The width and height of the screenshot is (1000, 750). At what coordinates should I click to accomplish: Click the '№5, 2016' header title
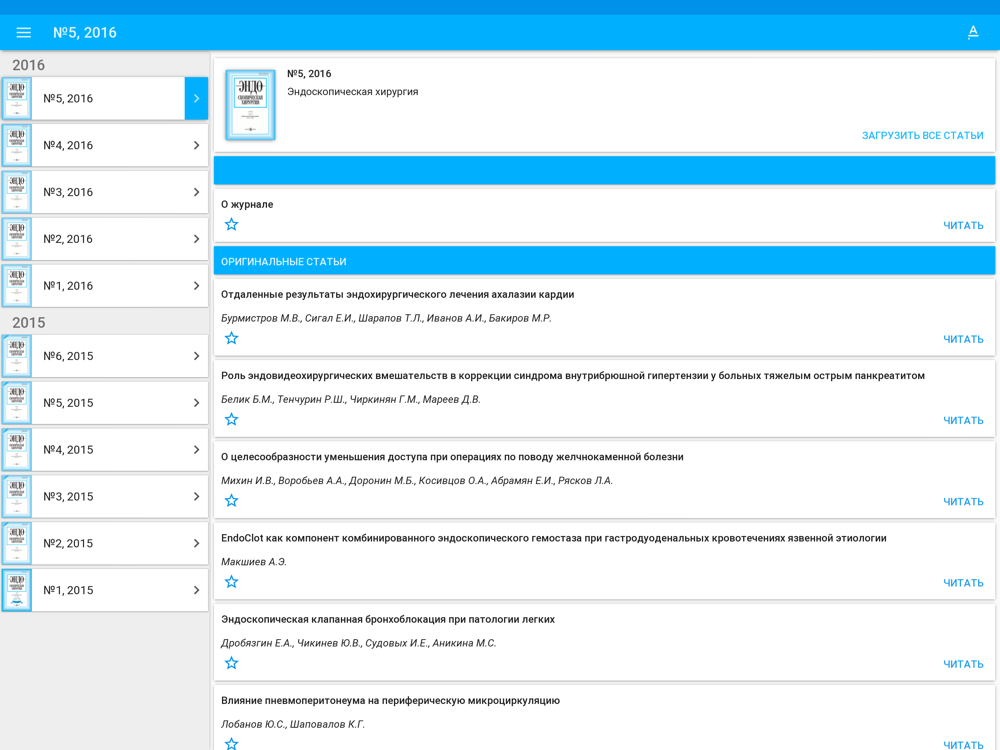[85, 33]
